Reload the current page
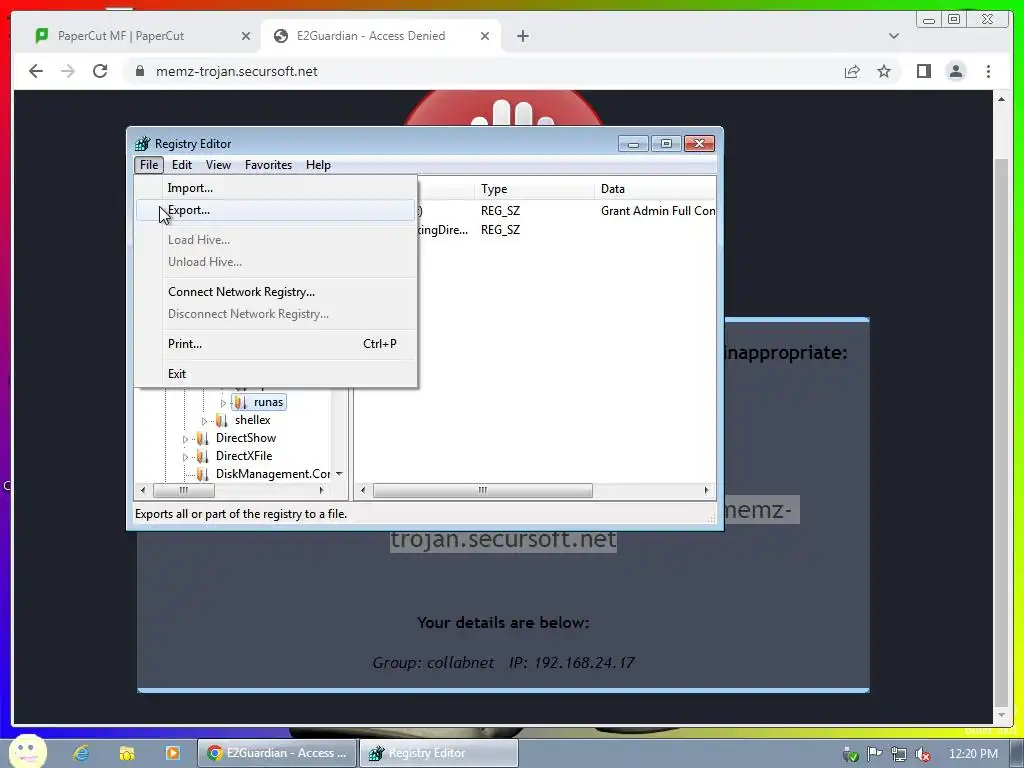The width and height of the screenshot is (1024, 768). click(100, 71)
